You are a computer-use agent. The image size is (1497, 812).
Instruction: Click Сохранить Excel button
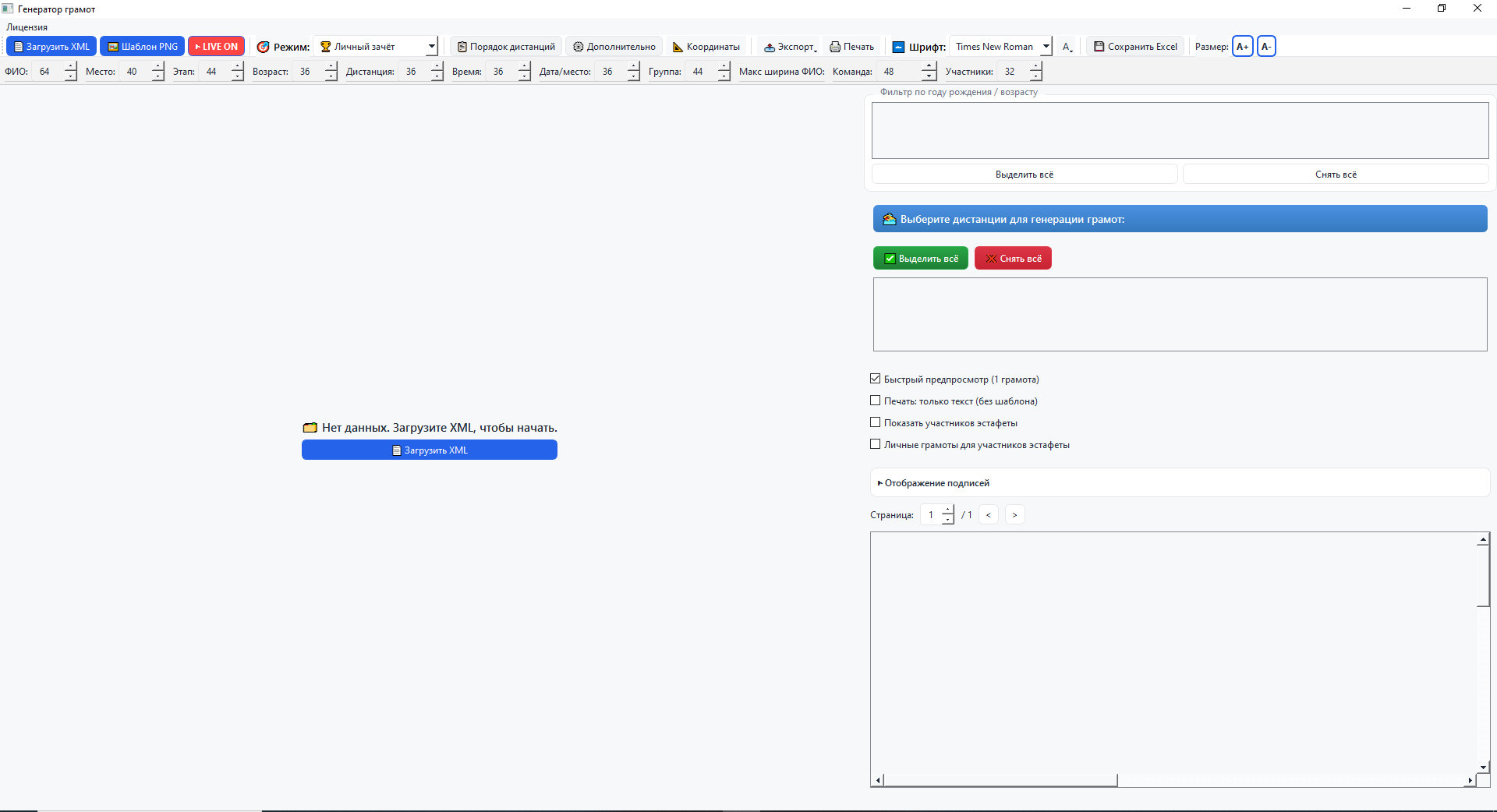tap(1135, 47)
